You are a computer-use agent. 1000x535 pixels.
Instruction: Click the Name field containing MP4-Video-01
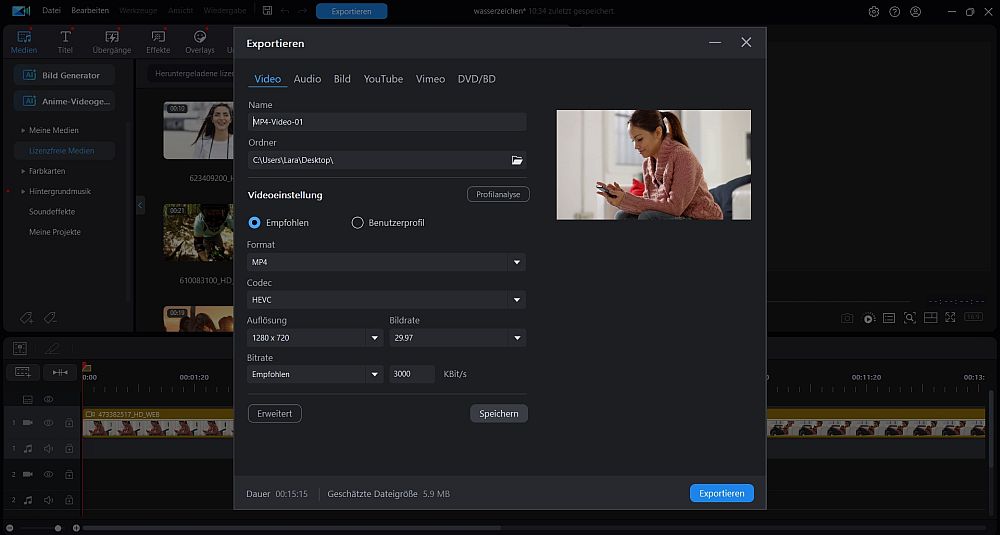click(x=386, y=122)
